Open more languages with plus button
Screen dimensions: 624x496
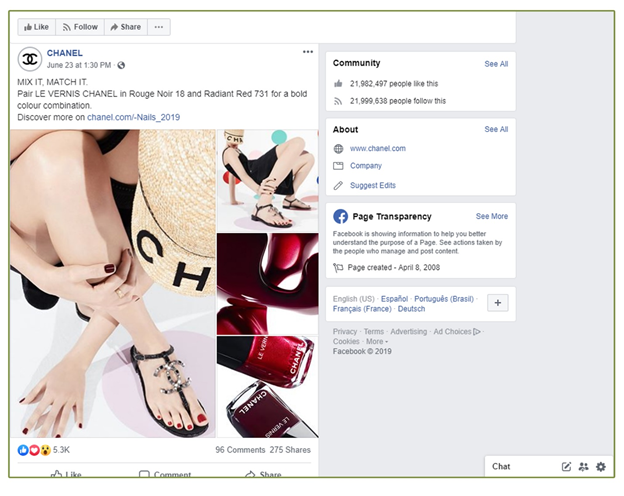pos(497,303)
